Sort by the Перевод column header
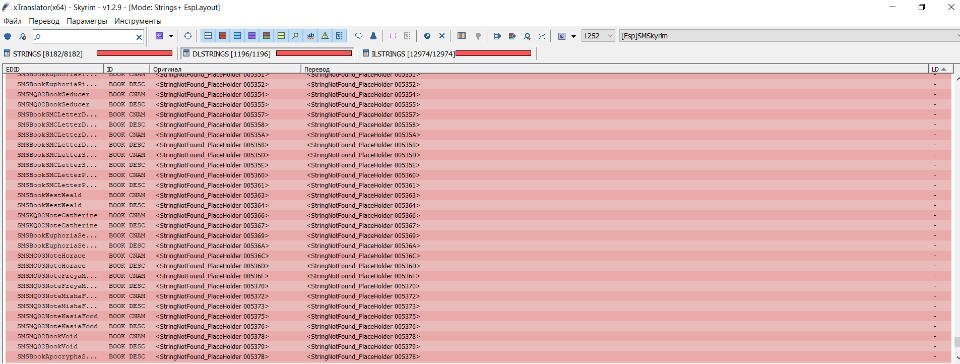Screen dimensions: 960x364 point(614,69)
